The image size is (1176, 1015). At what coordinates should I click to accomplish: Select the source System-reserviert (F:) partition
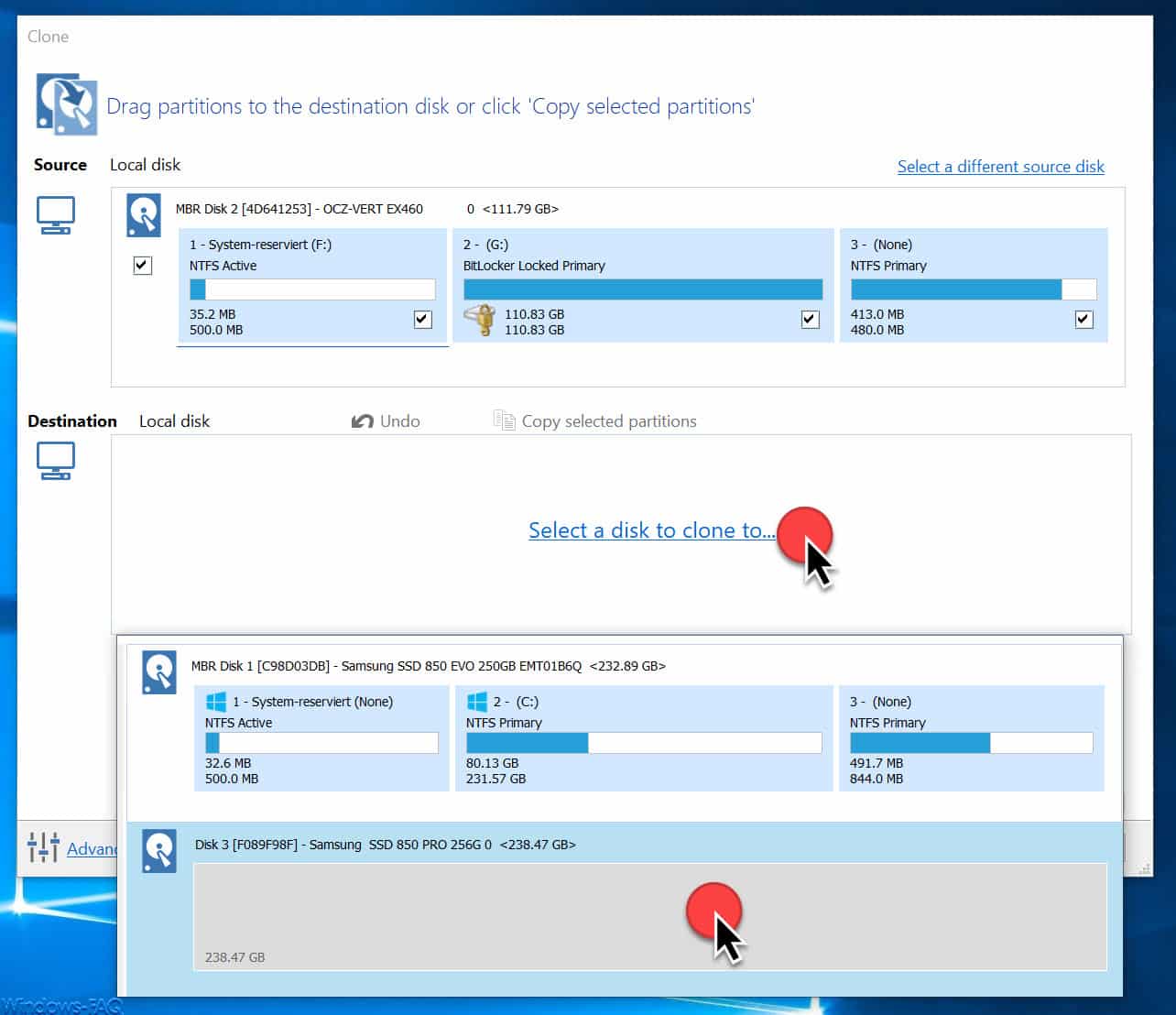tap(312, 285)
